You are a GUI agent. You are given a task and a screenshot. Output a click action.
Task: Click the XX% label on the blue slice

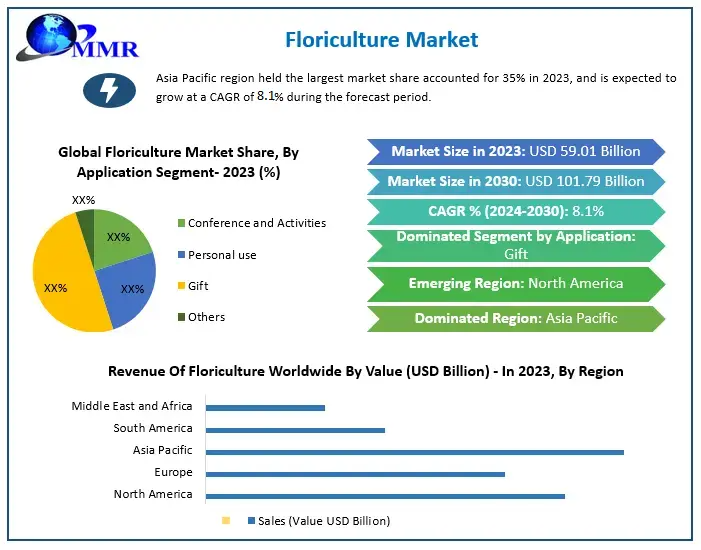[x=132, y=289]
